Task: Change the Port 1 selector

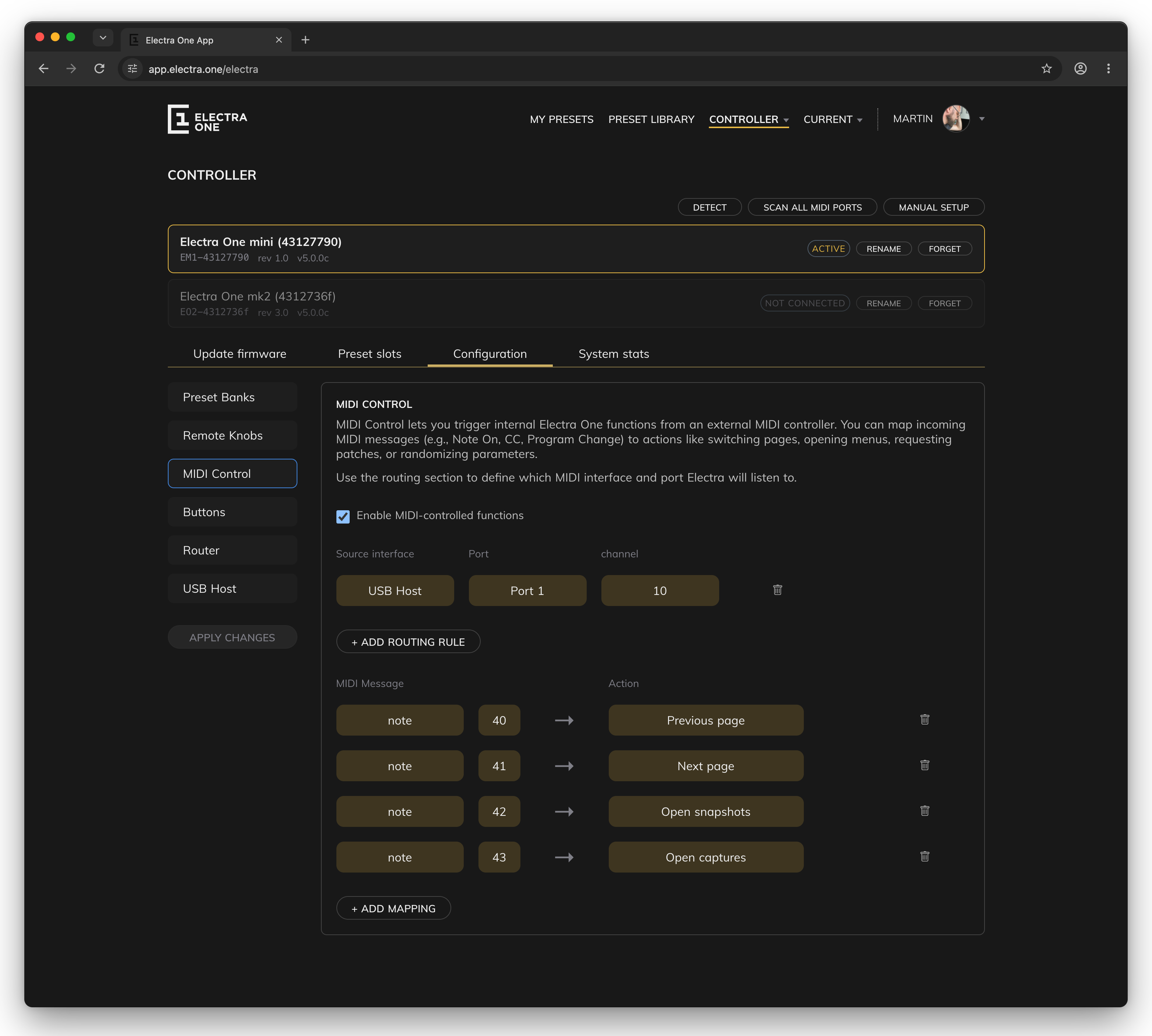Action: 528,590
